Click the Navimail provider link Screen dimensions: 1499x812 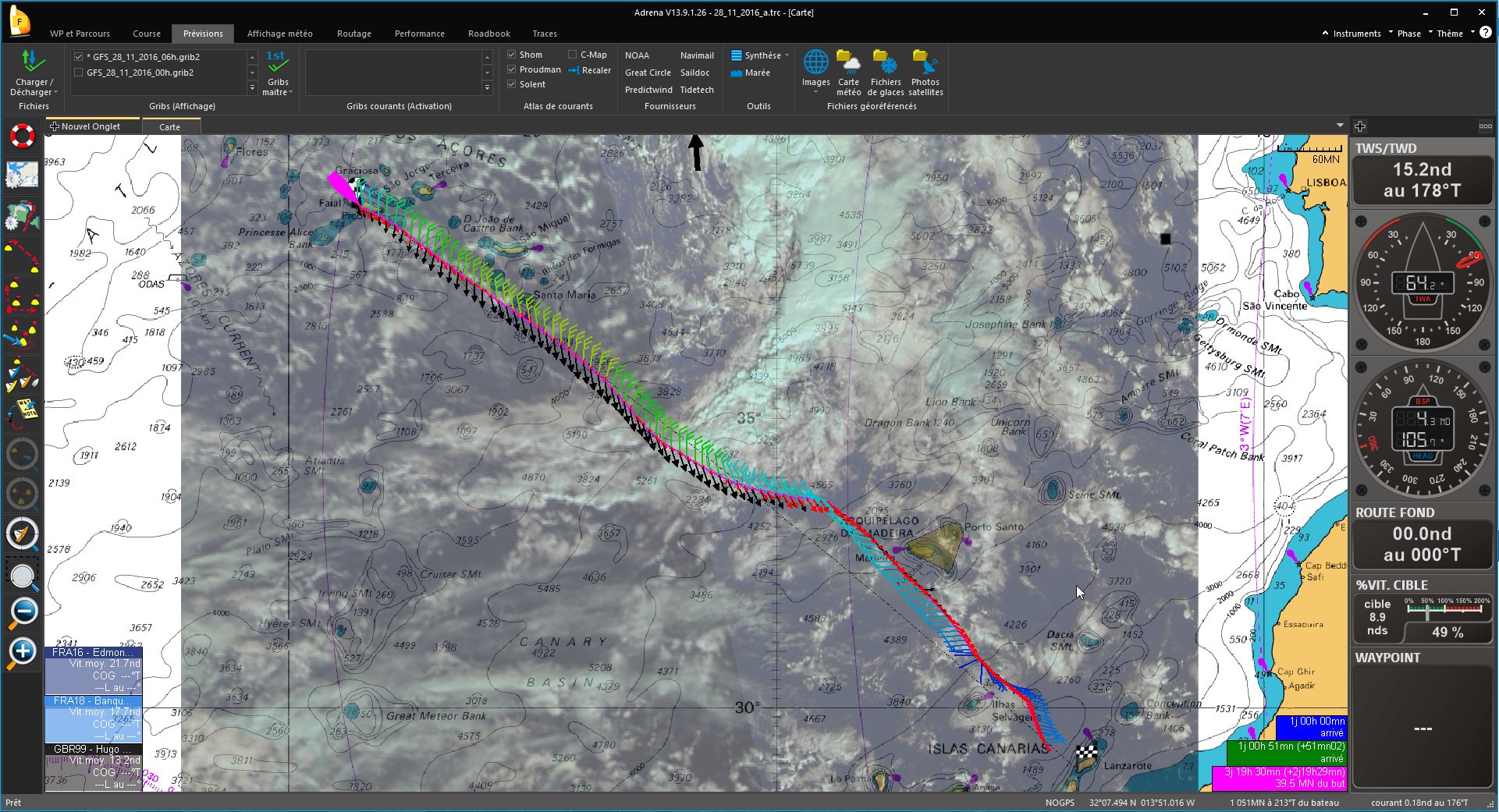[x=697, y=55]
